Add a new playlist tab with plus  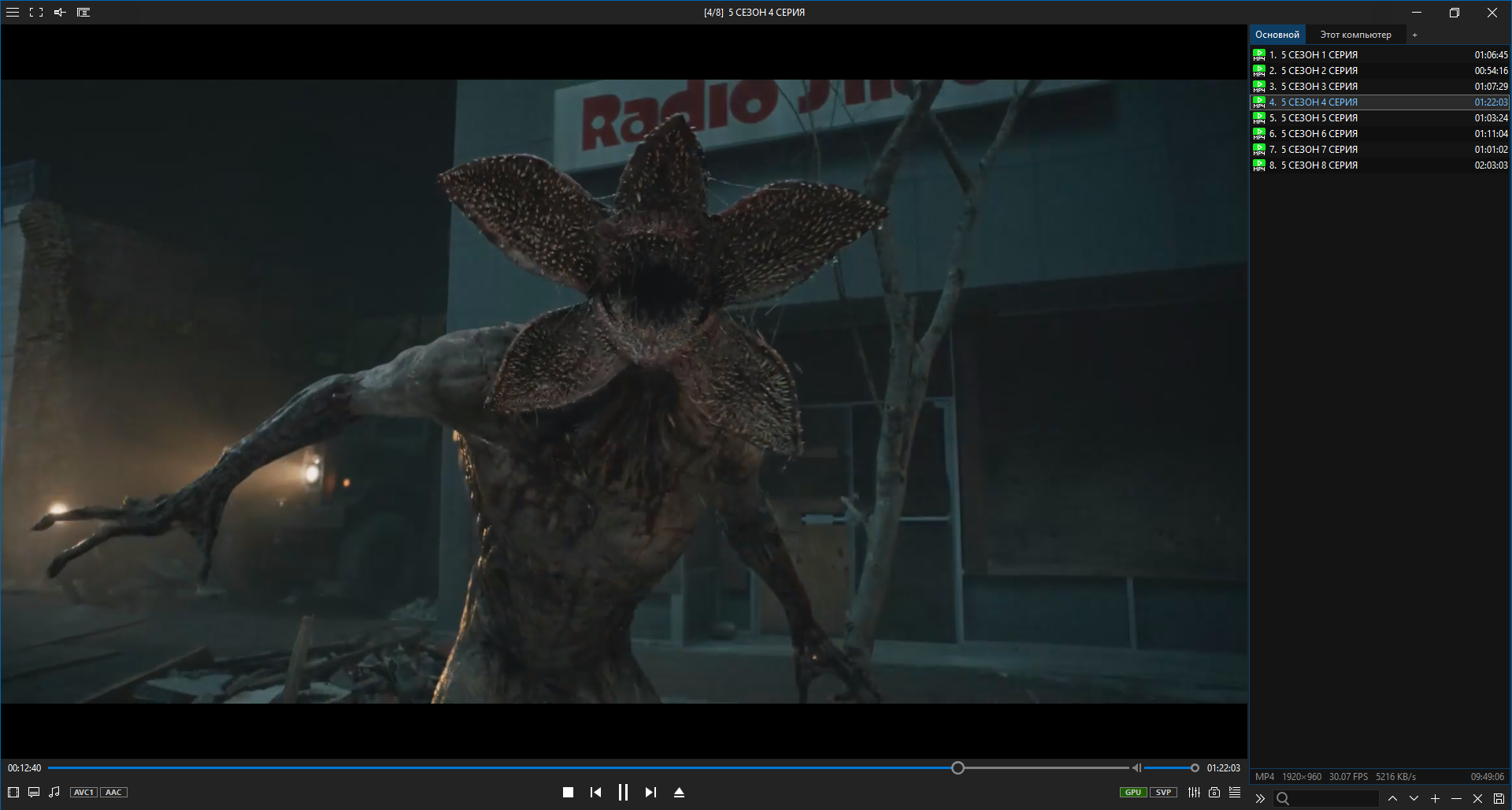pos(1414,35)
